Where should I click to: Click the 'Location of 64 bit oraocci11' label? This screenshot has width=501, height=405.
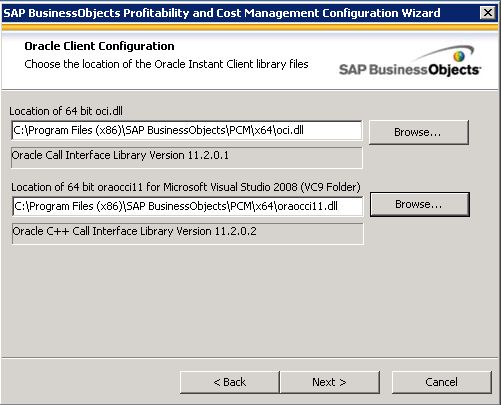[x=186, y=187]
